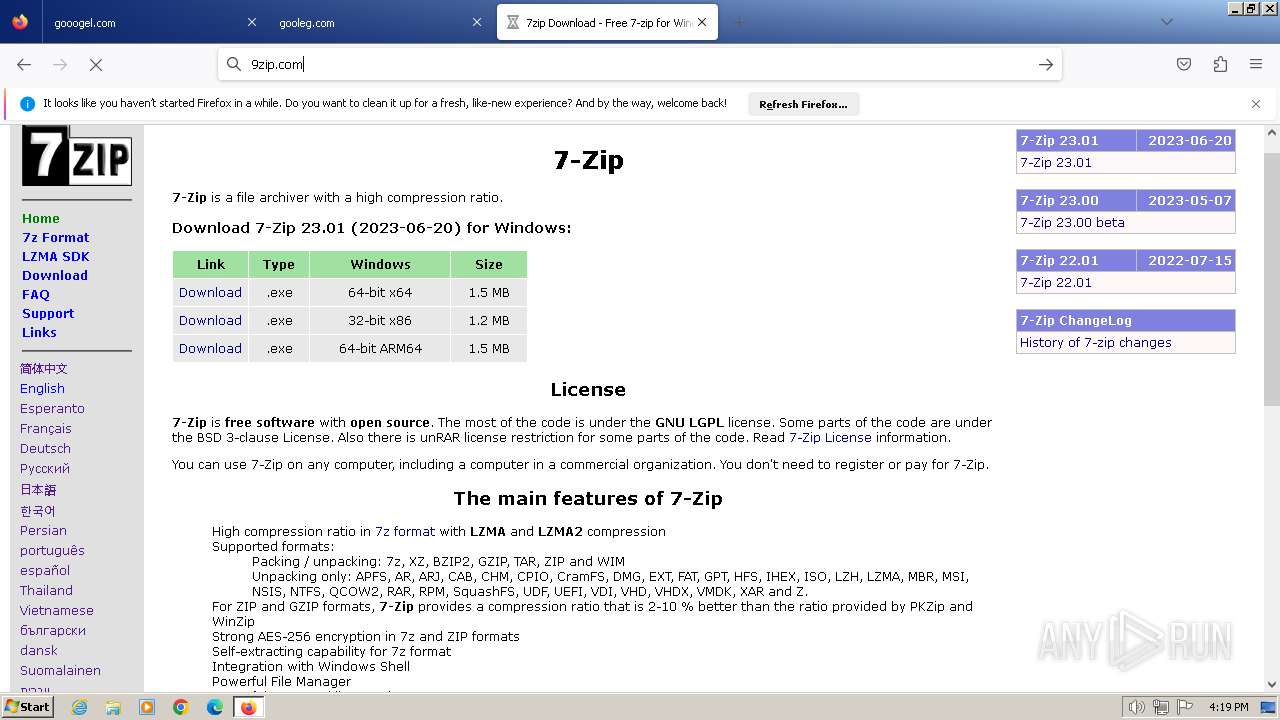Dismiss the refresh Firefox notification bar
The image size is (1280, 720).
point(1256,104)
